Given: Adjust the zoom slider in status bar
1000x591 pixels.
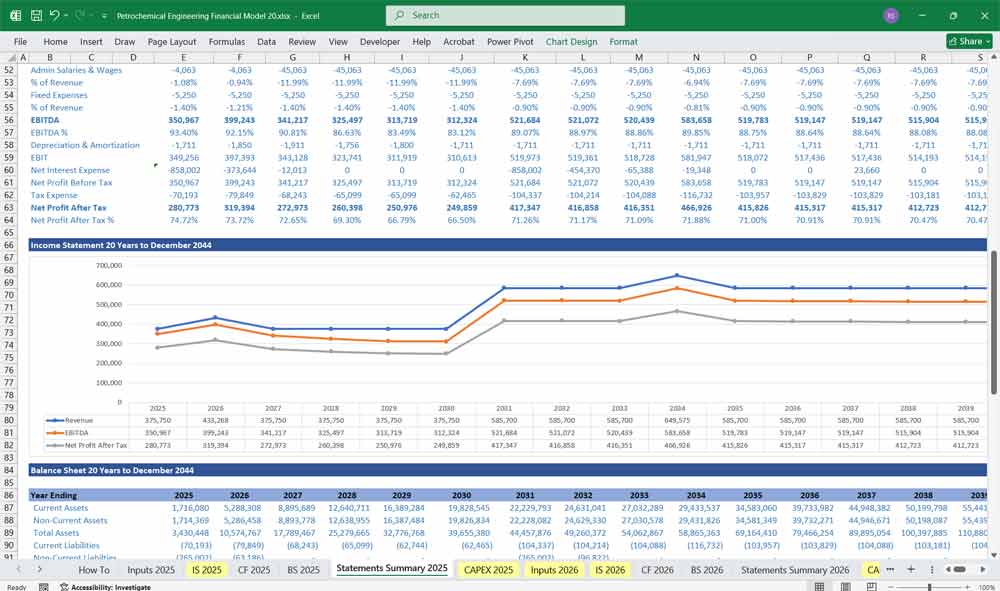Looking at the screenshot, I should click(930, 584).
